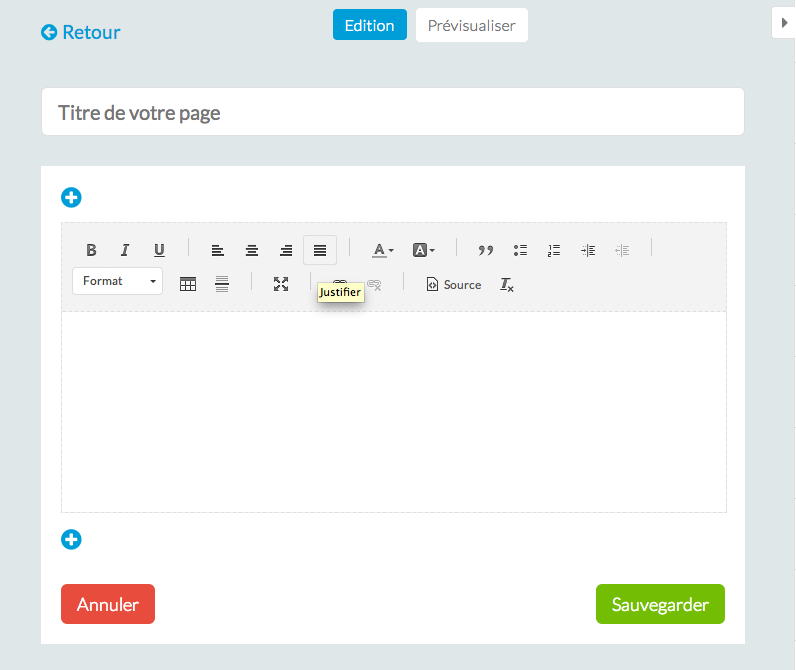Insert a block quote
The image size is (796, 670).
(x=486, y=250)
